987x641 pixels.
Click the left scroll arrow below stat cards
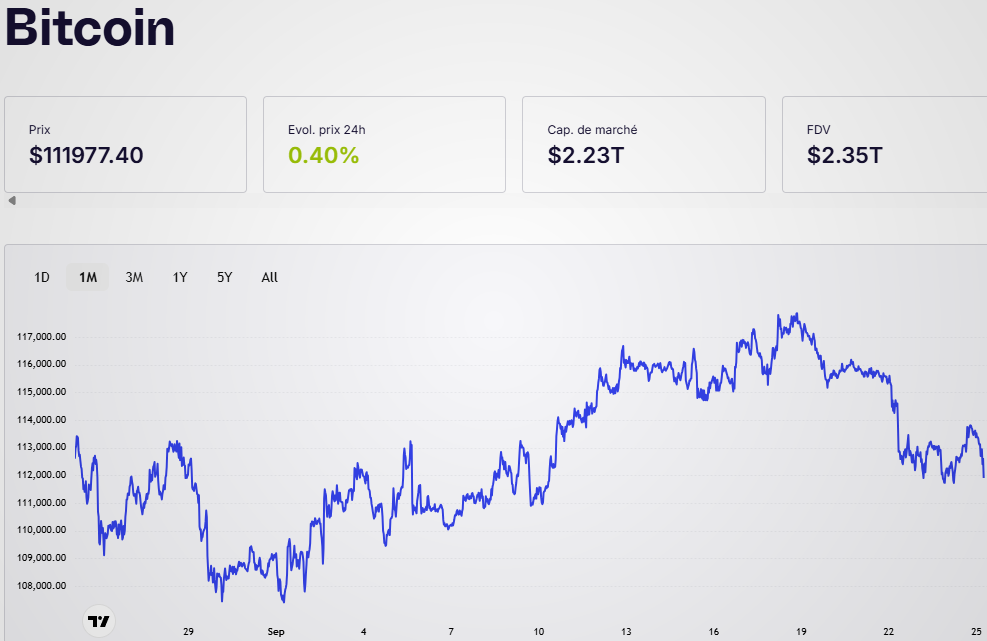[12, 201]
